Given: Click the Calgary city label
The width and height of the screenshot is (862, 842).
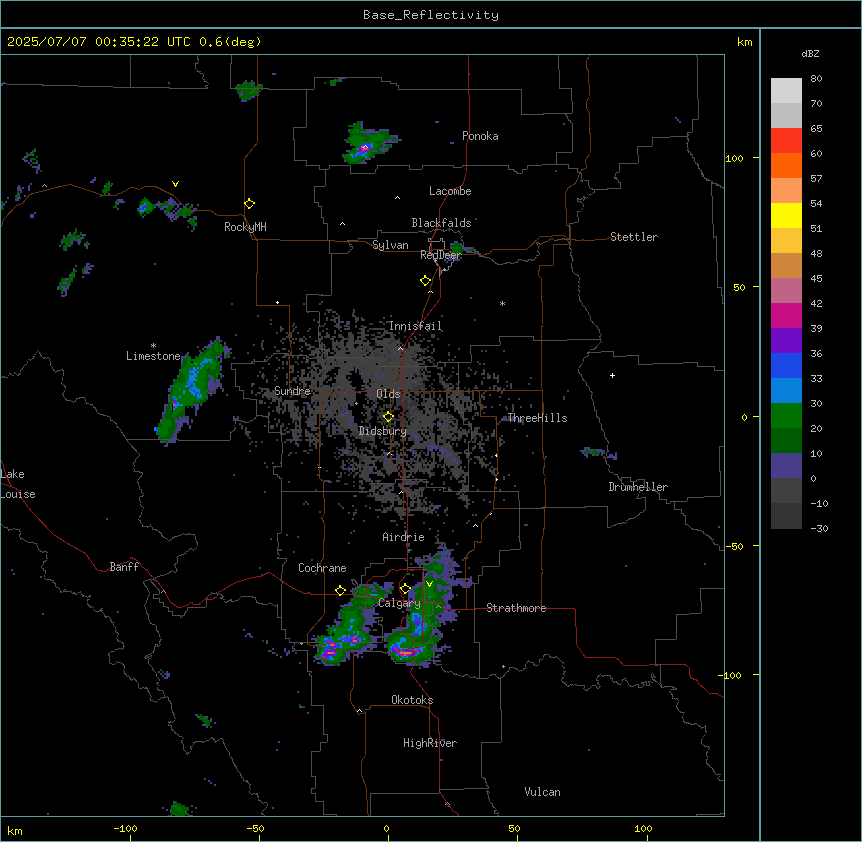Looking at the screenshot, I should pos(399,603).
